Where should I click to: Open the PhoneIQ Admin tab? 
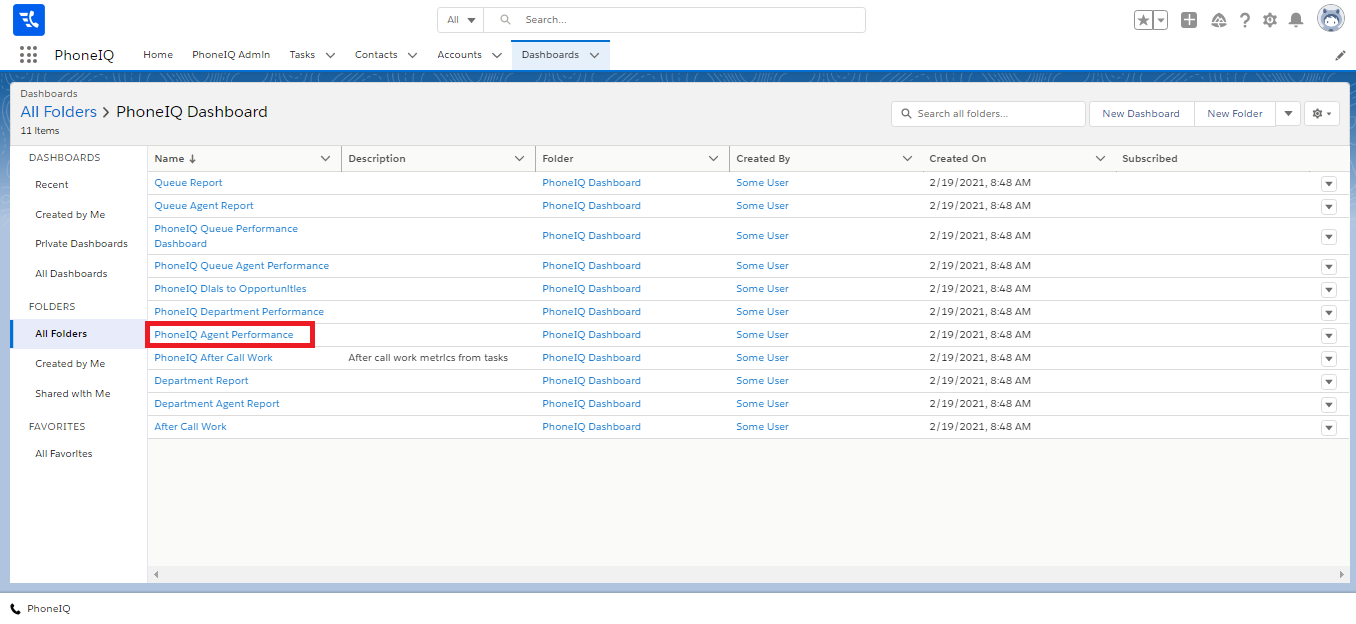coord(231,55)
